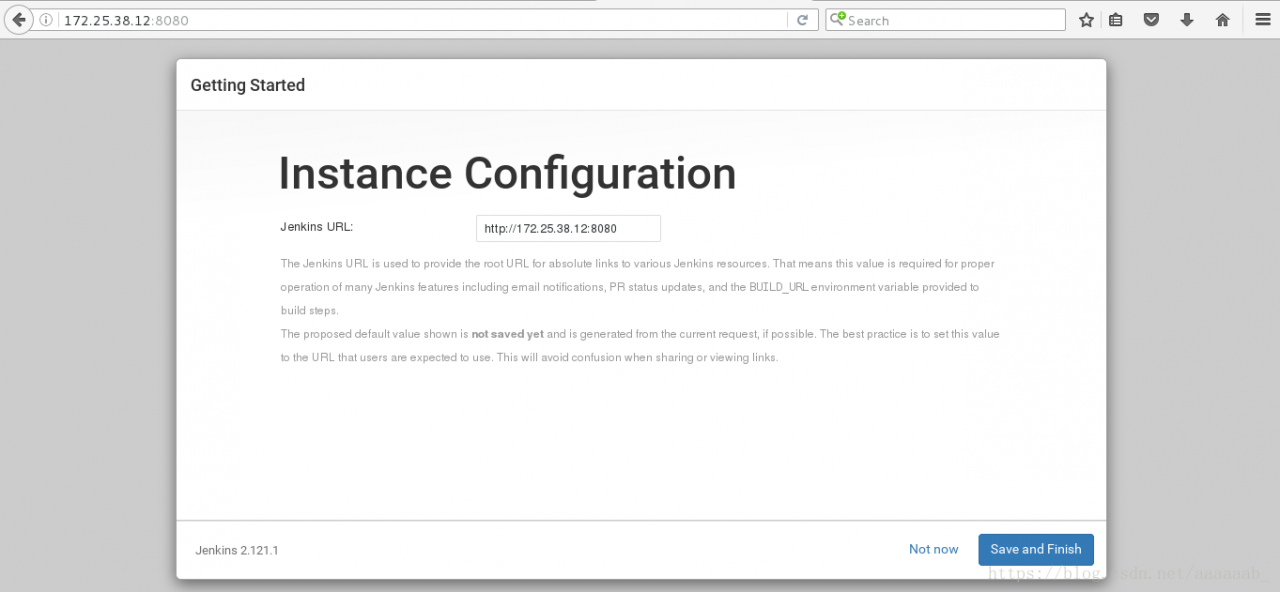Bookmark this page with the star icon
The image size is (1280, 592).
pyautogui.click(x=1086, y=20)
